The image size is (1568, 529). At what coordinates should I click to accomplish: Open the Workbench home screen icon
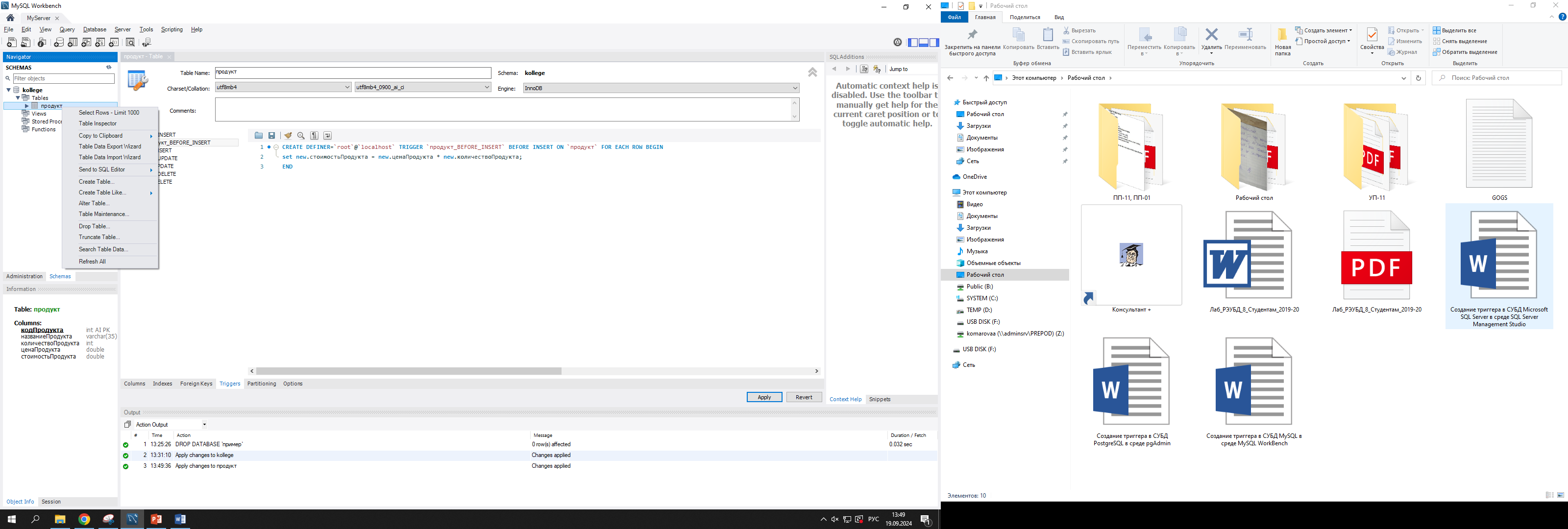[x=10, y=18]
